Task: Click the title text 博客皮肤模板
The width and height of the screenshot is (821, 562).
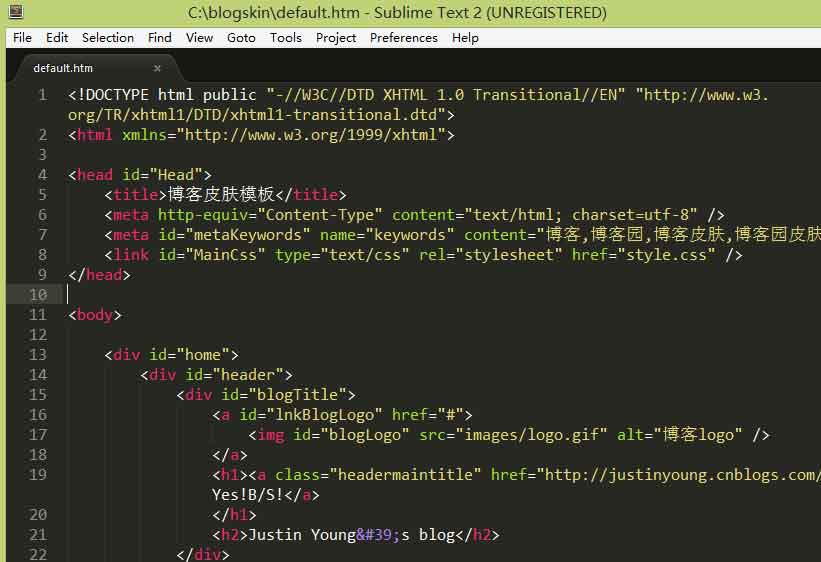Action: (221, 194)
